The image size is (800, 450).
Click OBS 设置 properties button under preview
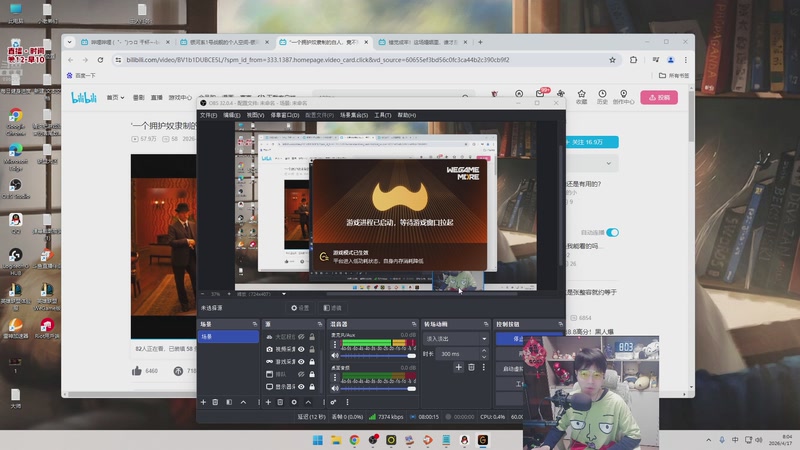(300, 308)
